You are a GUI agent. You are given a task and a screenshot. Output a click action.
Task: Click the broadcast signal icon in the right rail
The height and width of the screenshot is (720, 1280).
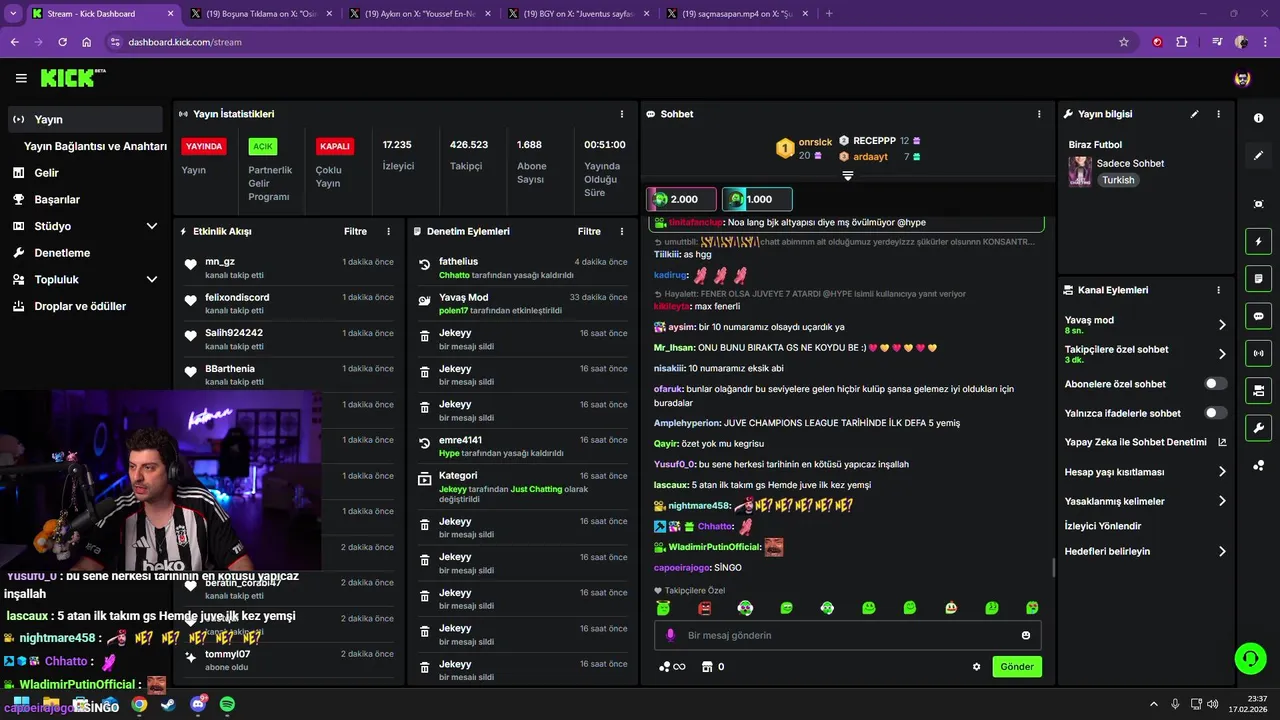click(1258, 353)
